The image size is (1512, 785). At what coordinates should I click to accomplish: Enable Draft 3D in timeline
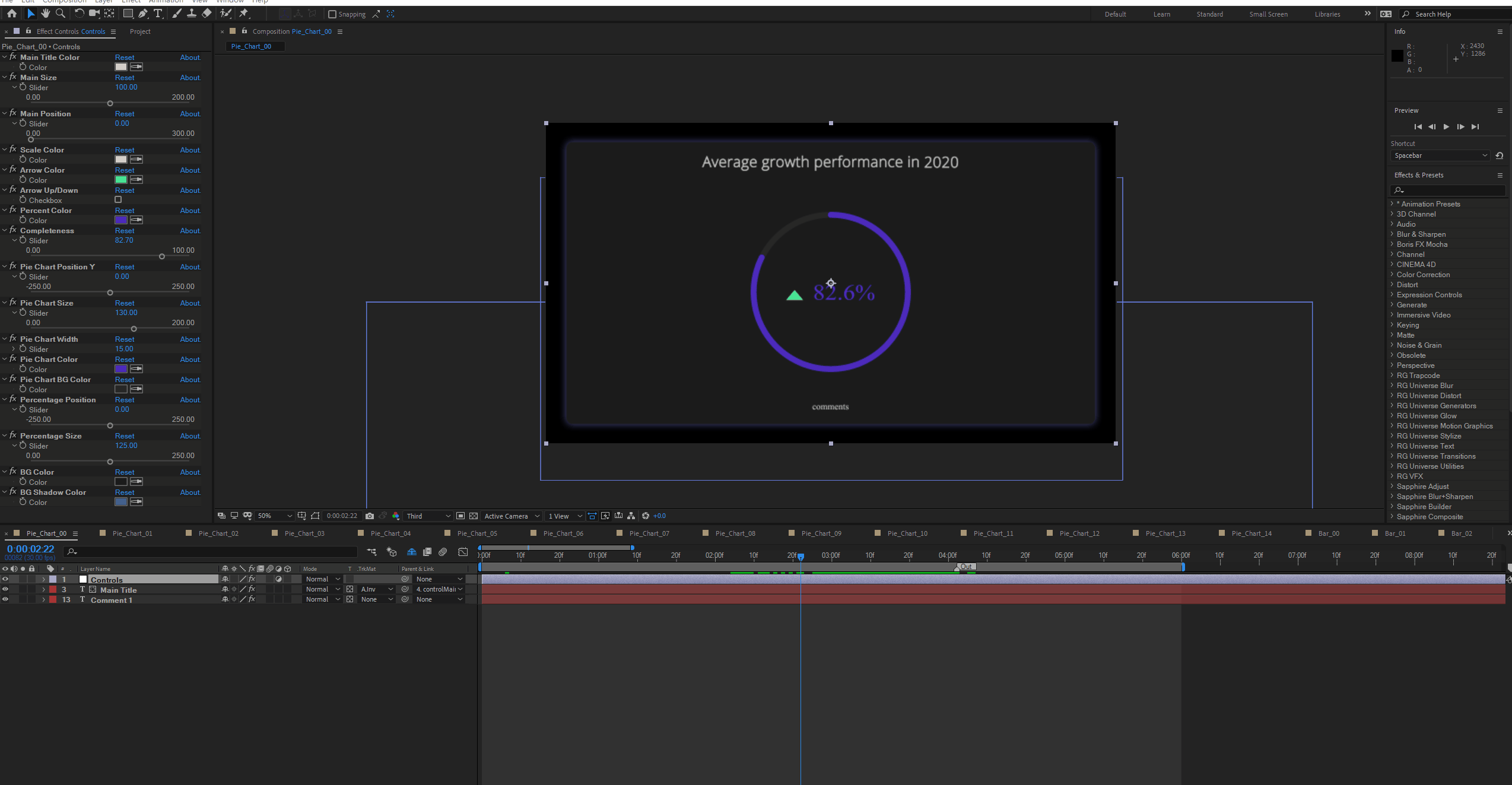tap(392, 552)
